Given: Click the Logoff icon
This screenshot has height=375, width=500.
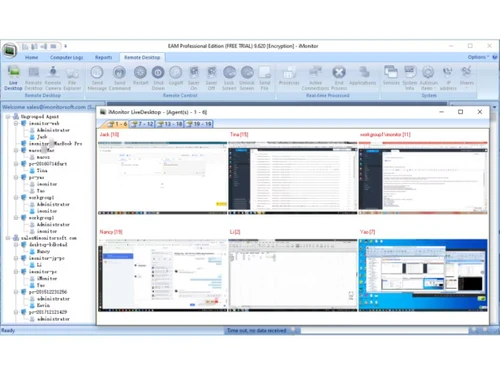Looking at the screenshot, I should click(x=176, y=75).
